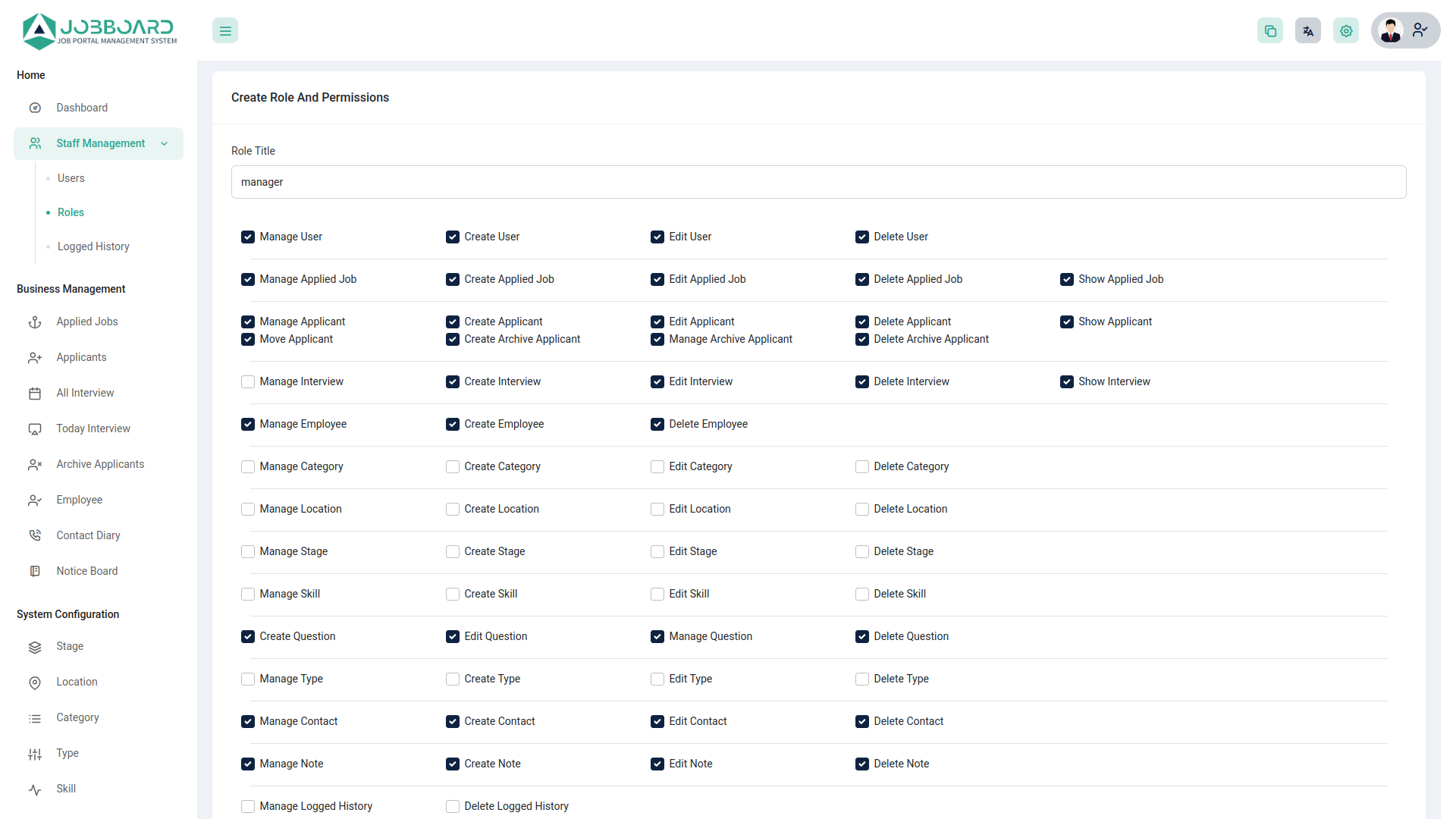The height and width of the screenshot is (819, 1456).
Task: Open Logged History from Staff Management
Action: (x=93, y=246)
